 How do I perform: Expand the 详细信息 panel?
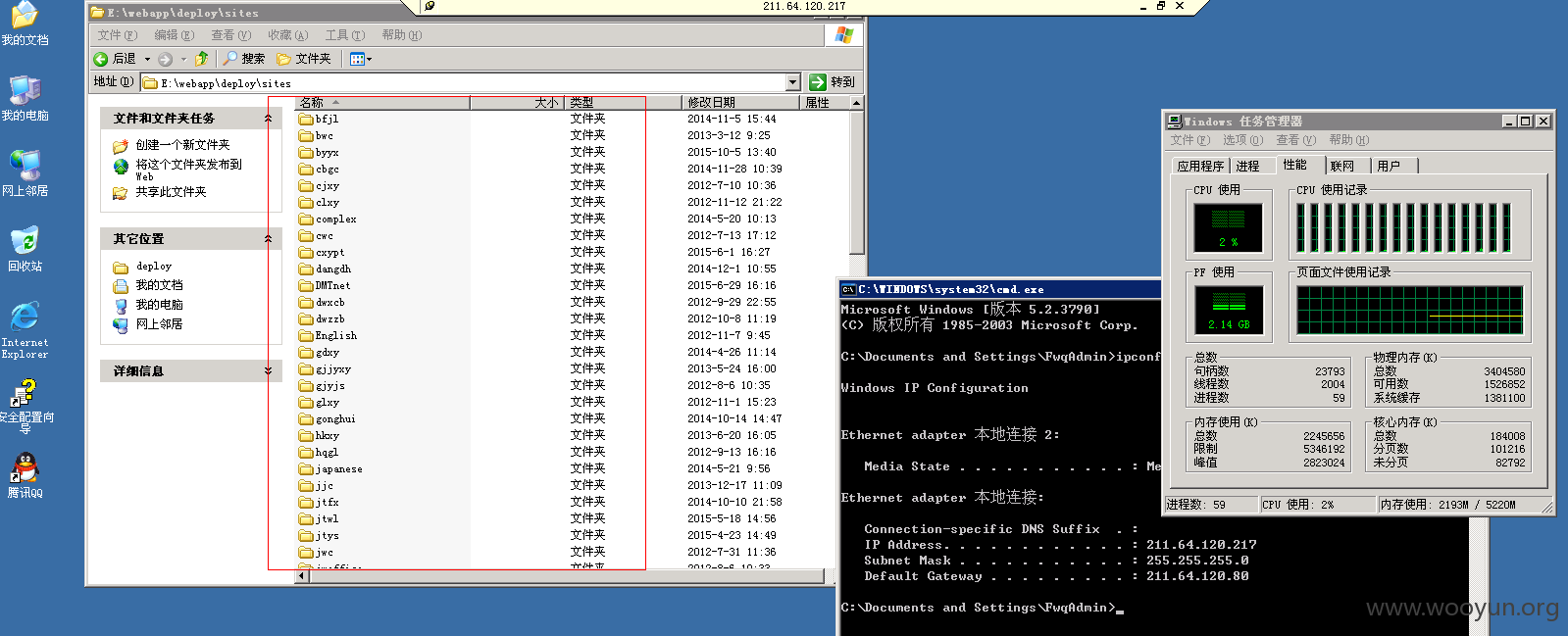click(268, 370)
